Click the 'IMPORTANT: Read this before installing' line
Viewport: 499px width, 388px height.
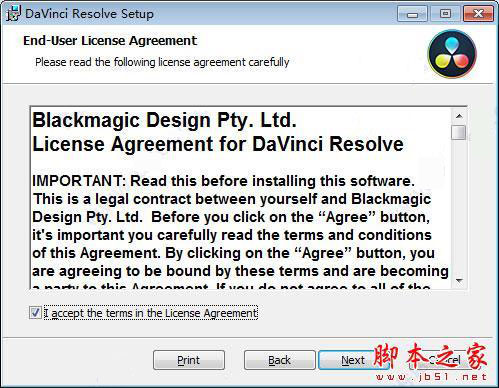(x=223, y=181)
